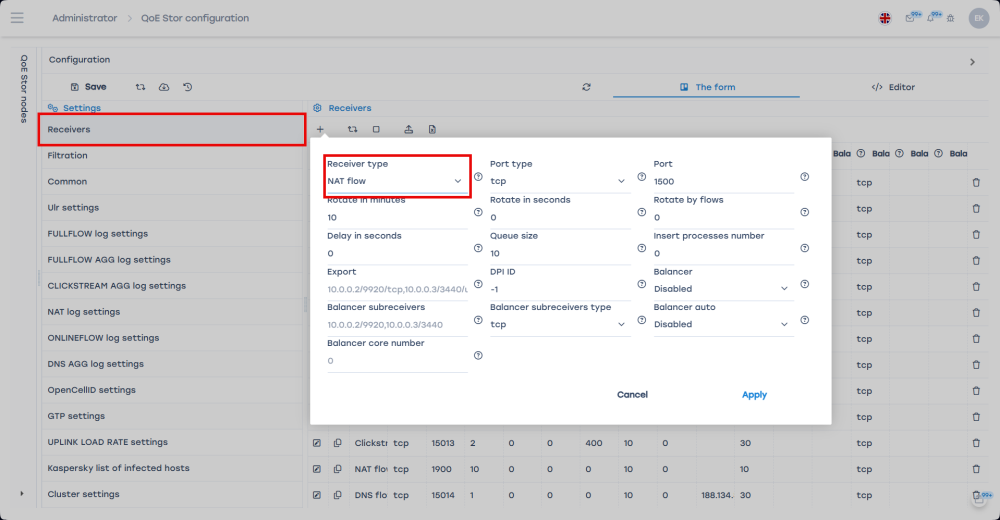Click the bug report icon

pos(950,18)
